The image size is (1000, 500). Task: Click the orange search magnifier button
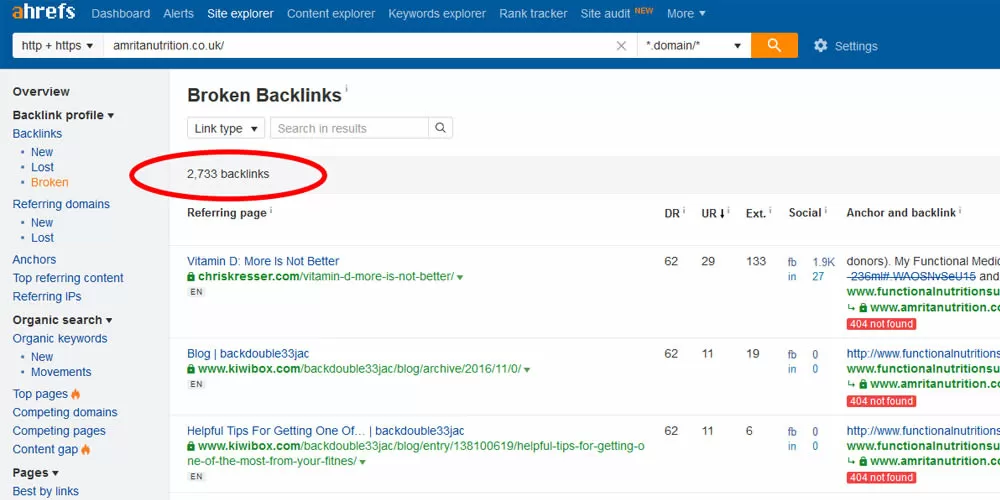tap(774, 46)
